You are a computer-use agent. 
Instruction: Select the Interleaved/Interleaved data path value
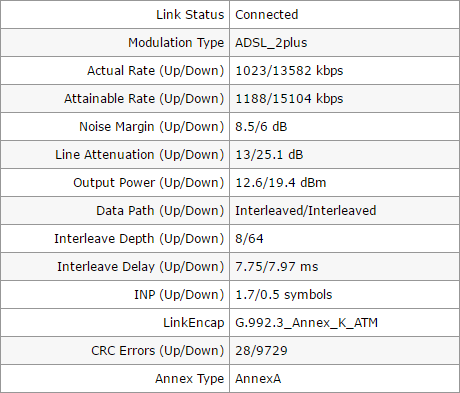(305, 211)
